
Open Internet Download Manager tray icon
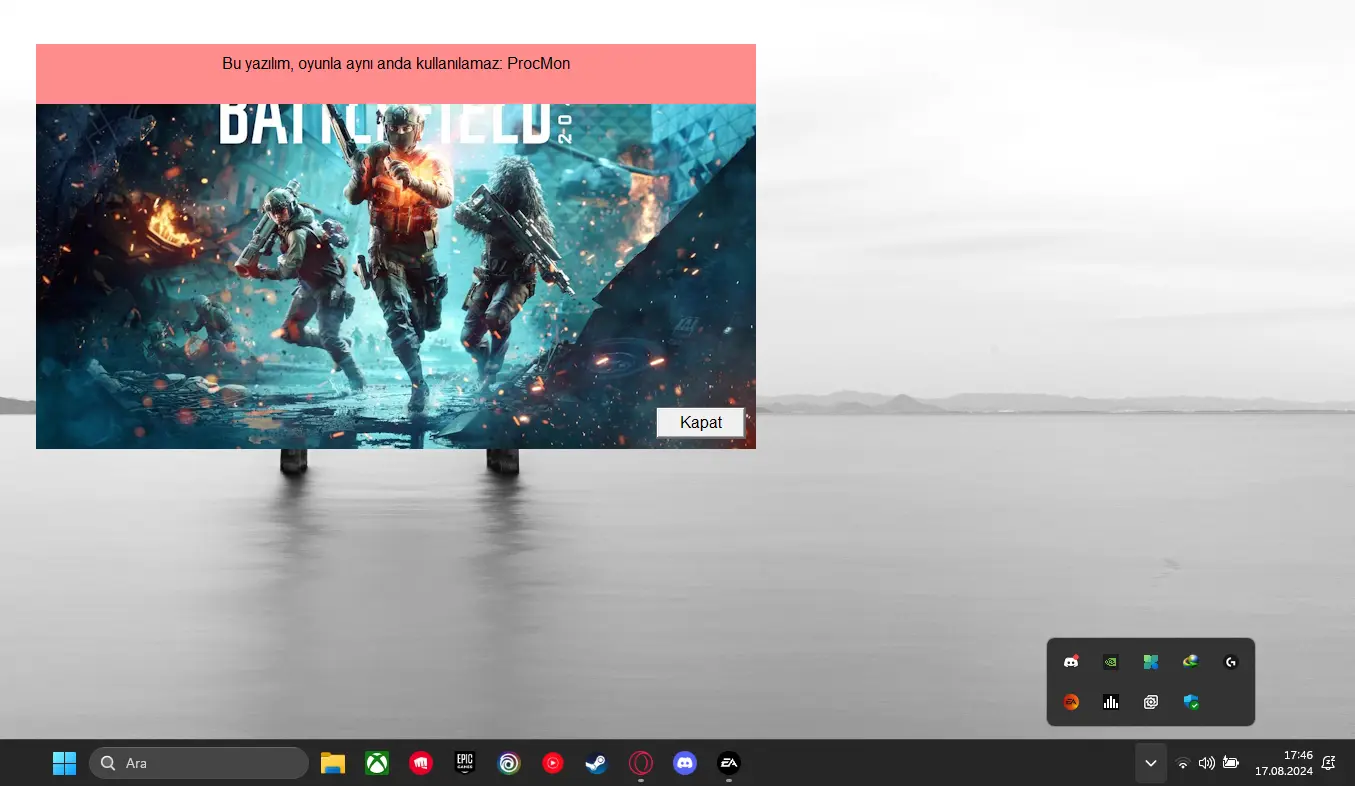click(1191, 662)
